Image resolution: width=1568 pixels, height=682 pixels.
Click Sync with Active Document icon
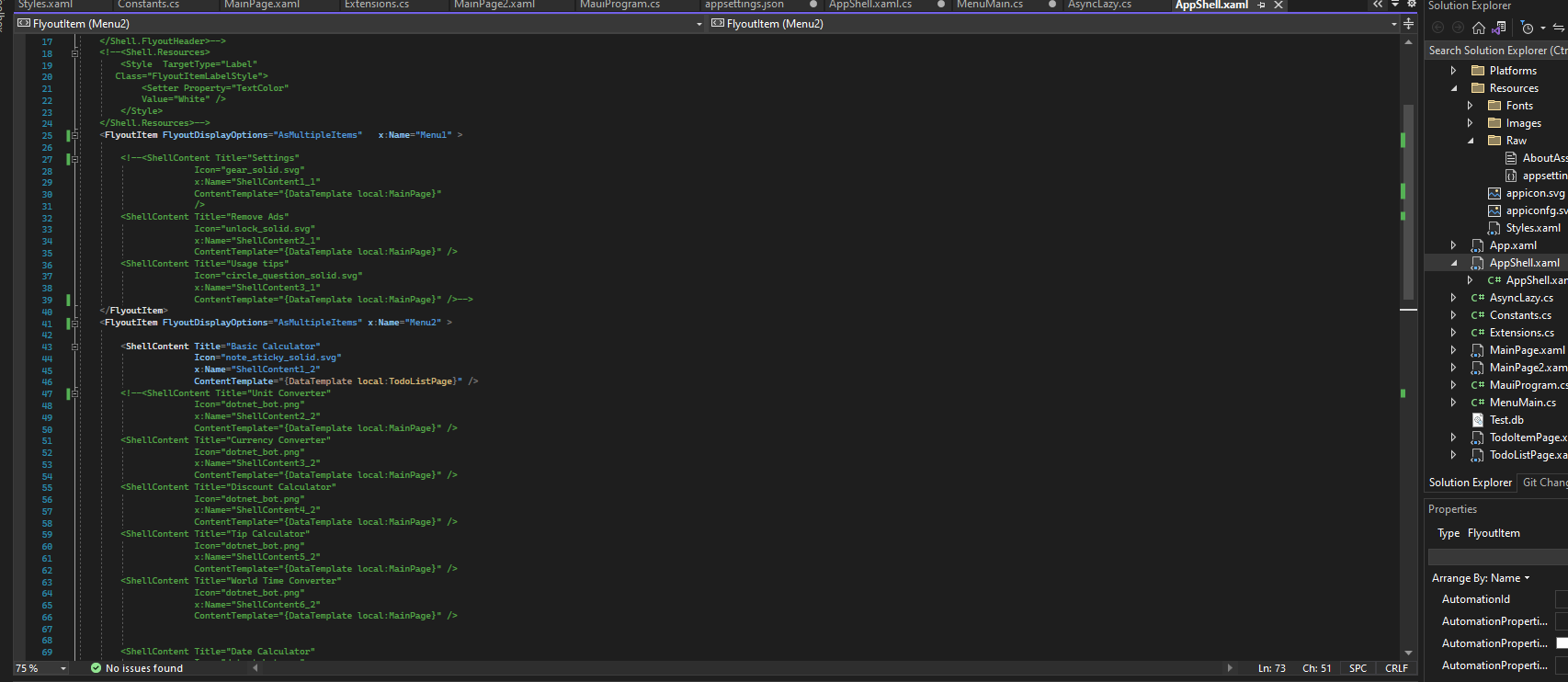pos(1559,28)
